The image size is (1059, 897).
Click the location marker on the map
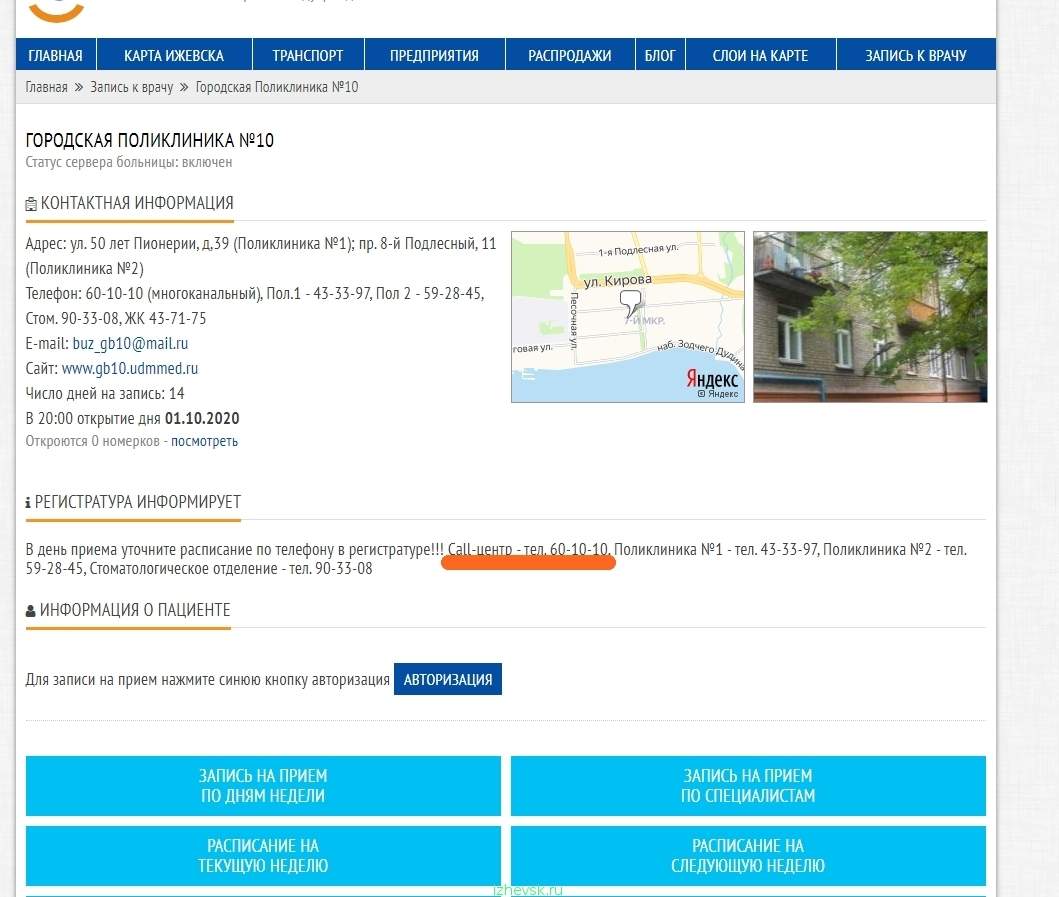click(630, 302)
